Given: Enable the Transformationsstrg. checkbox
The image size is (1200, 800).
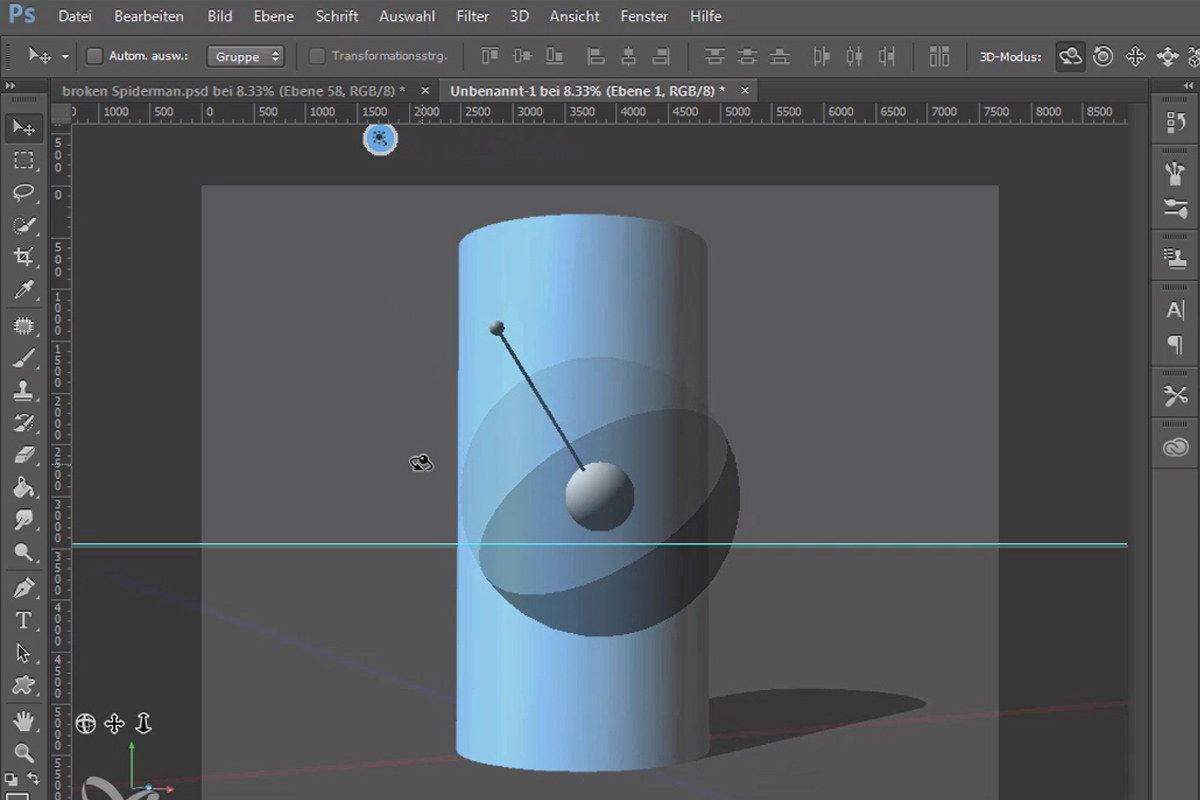Looking at the screenshot, I should coord(317,57).
